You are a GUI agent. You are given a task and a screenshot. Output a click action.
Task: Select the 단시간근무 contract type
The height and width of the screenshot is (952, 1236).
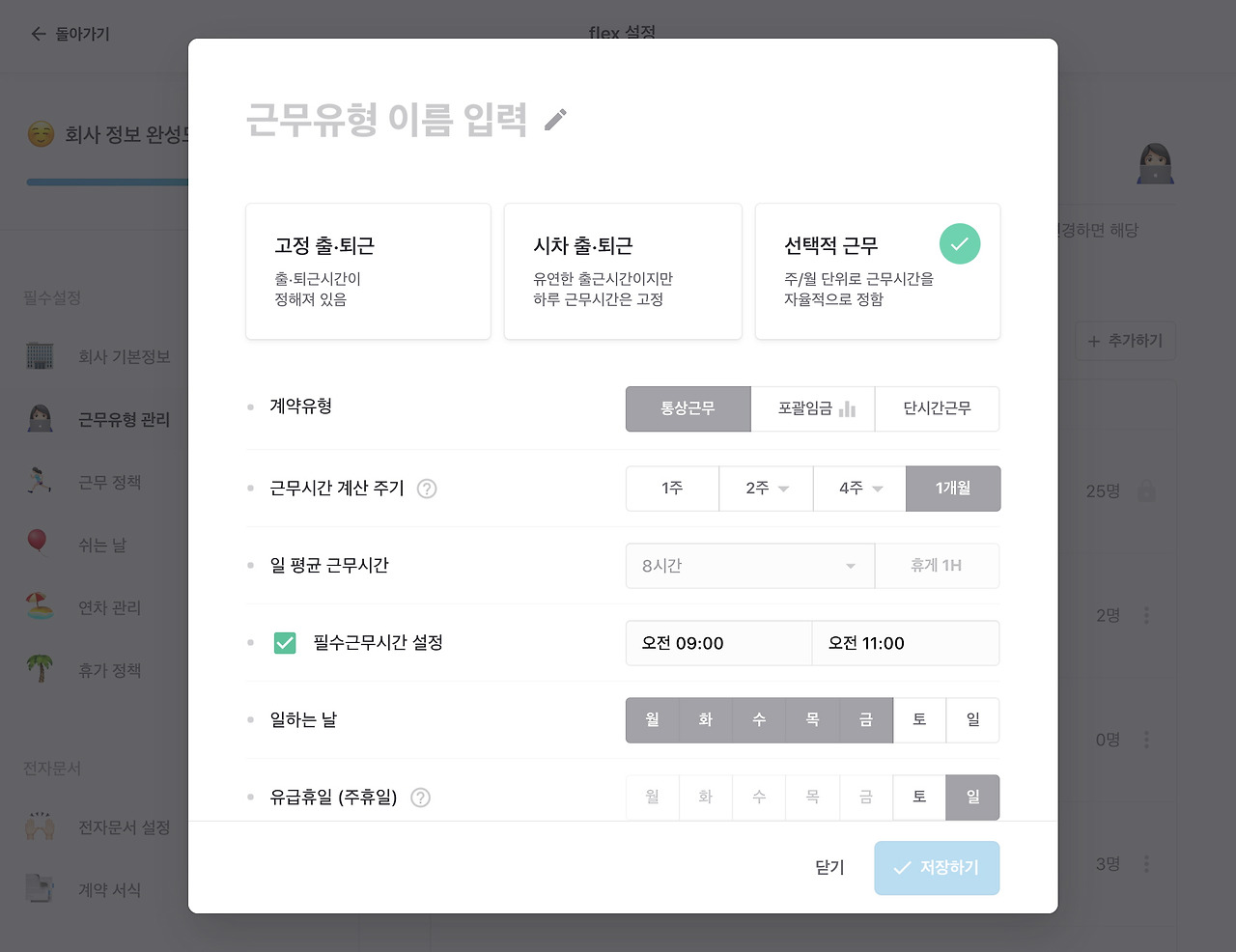[x=937, y=408]
